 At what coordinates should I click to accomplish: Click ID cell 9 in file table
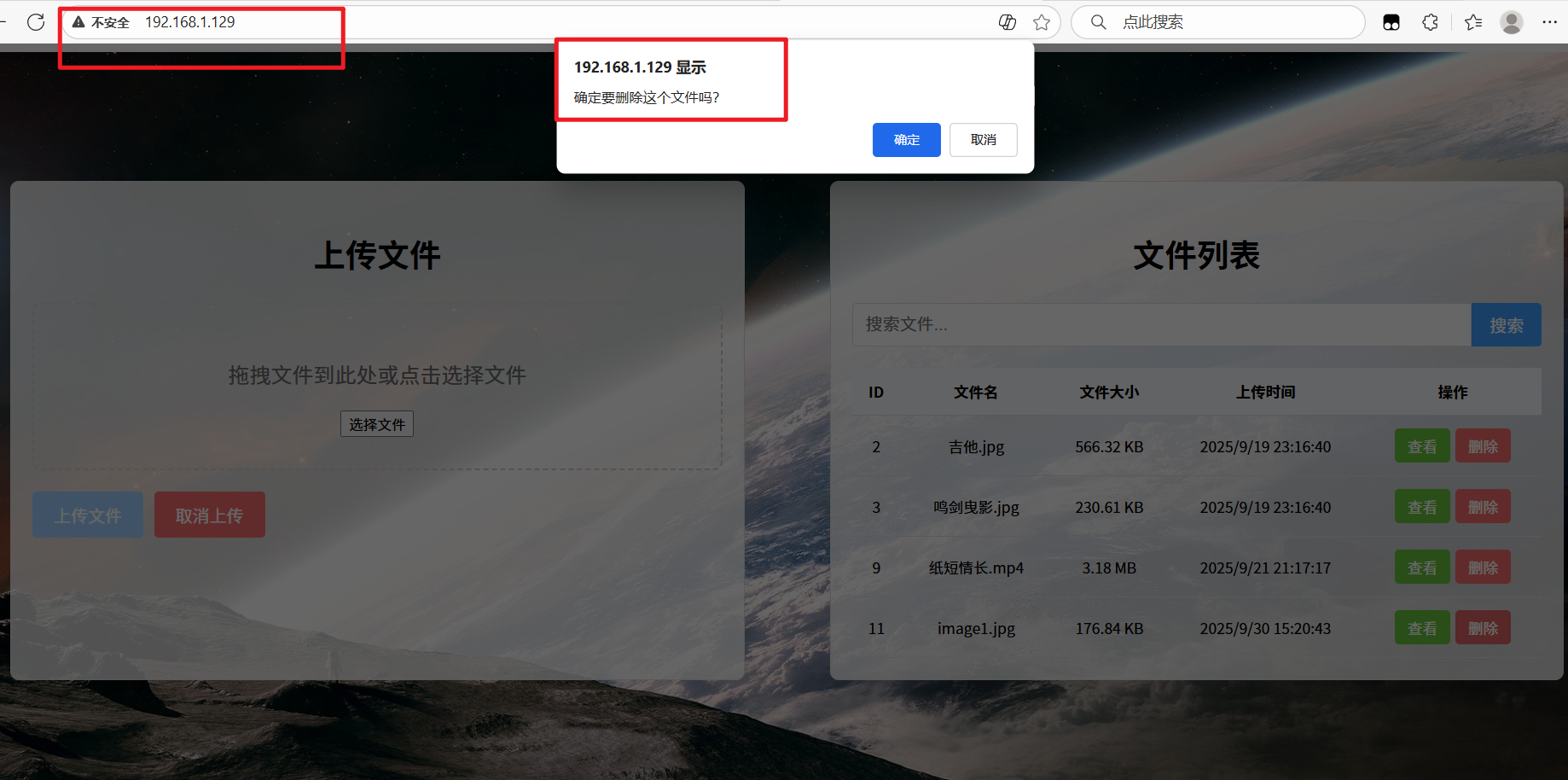pyautogui.click(x=876, y=568)
